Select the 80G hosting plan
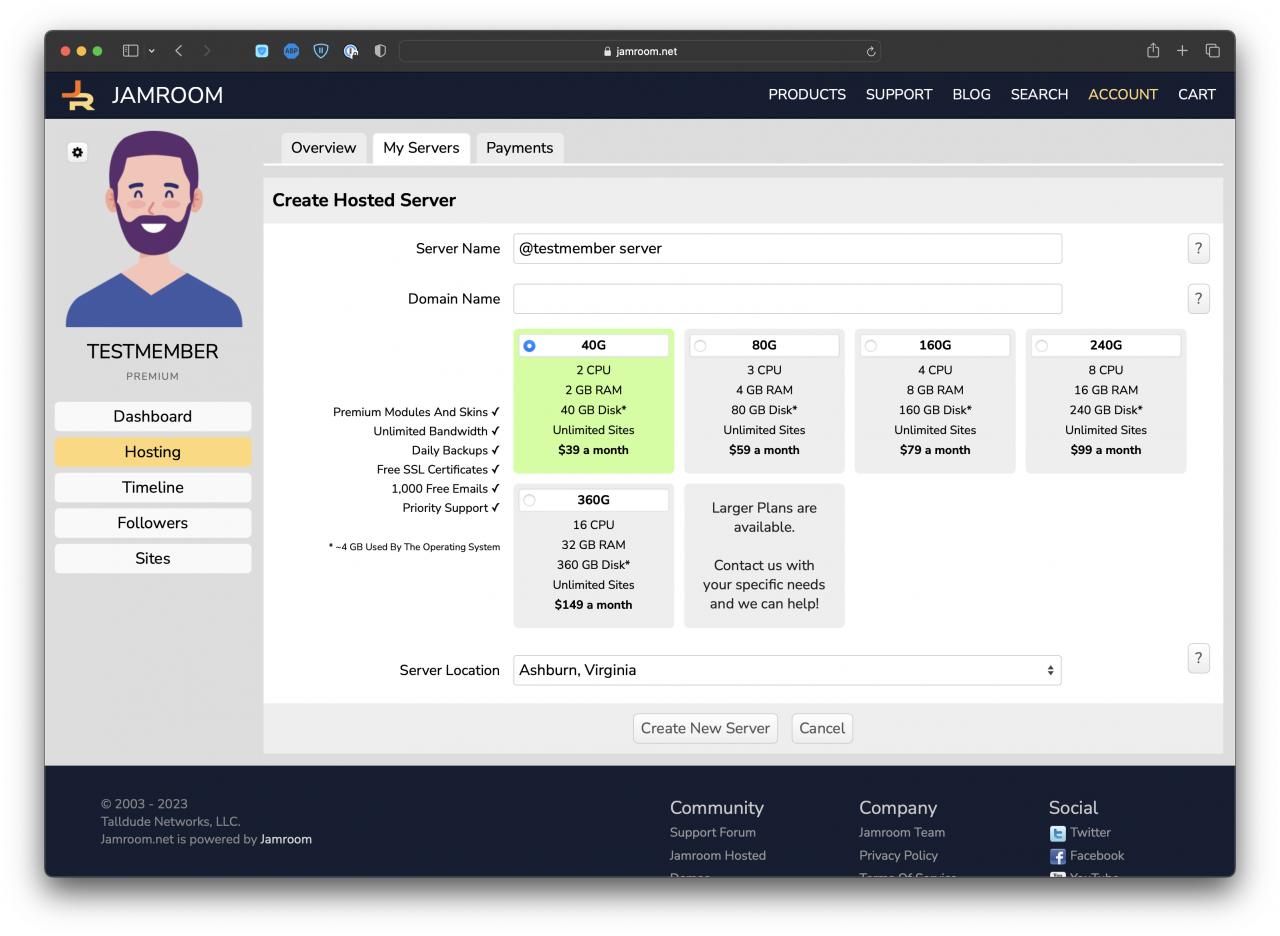Screen dimensions: 1280x936 coord(700,346)
